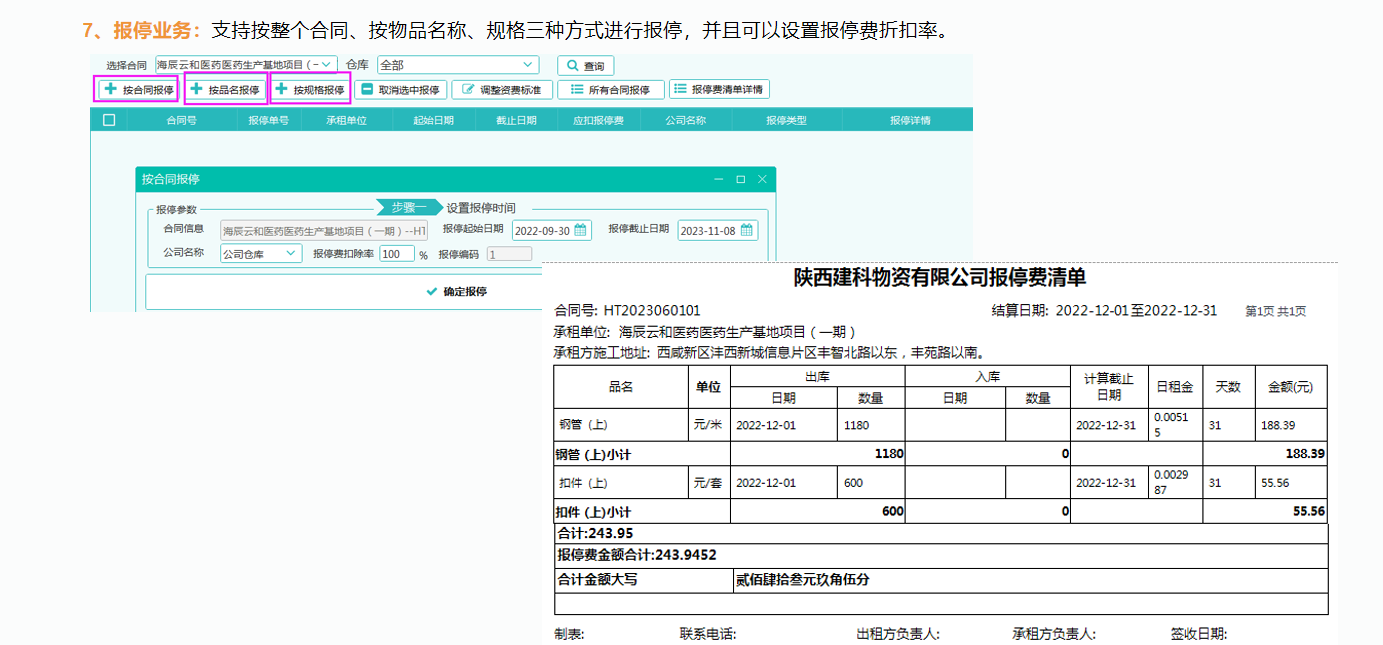Open the 选择合同 contract dropdown
This screenshot has width=1383, height=645.
click(x=246, y=65)
